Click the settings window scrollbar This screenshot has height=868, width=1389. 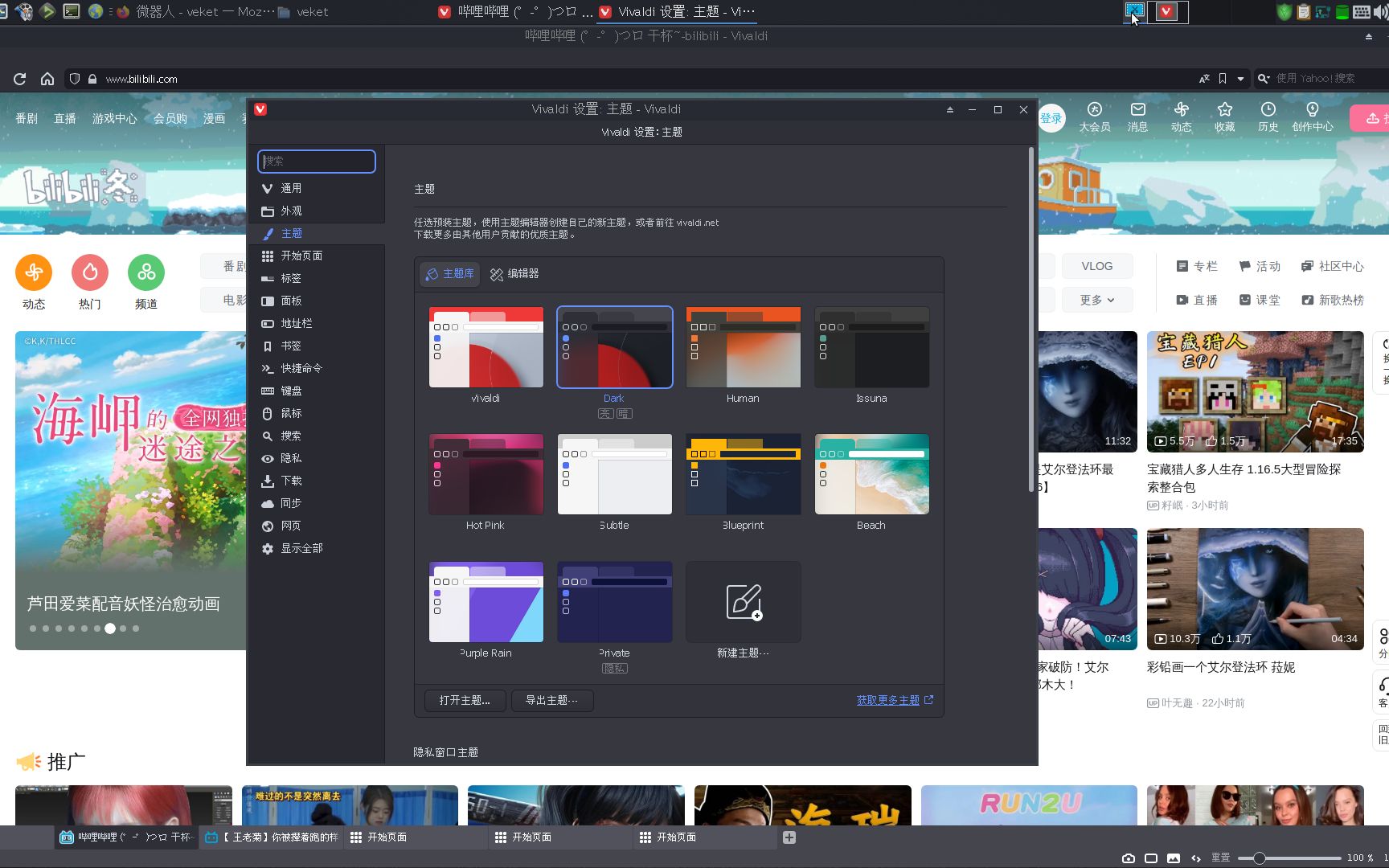pos(1031,319)
